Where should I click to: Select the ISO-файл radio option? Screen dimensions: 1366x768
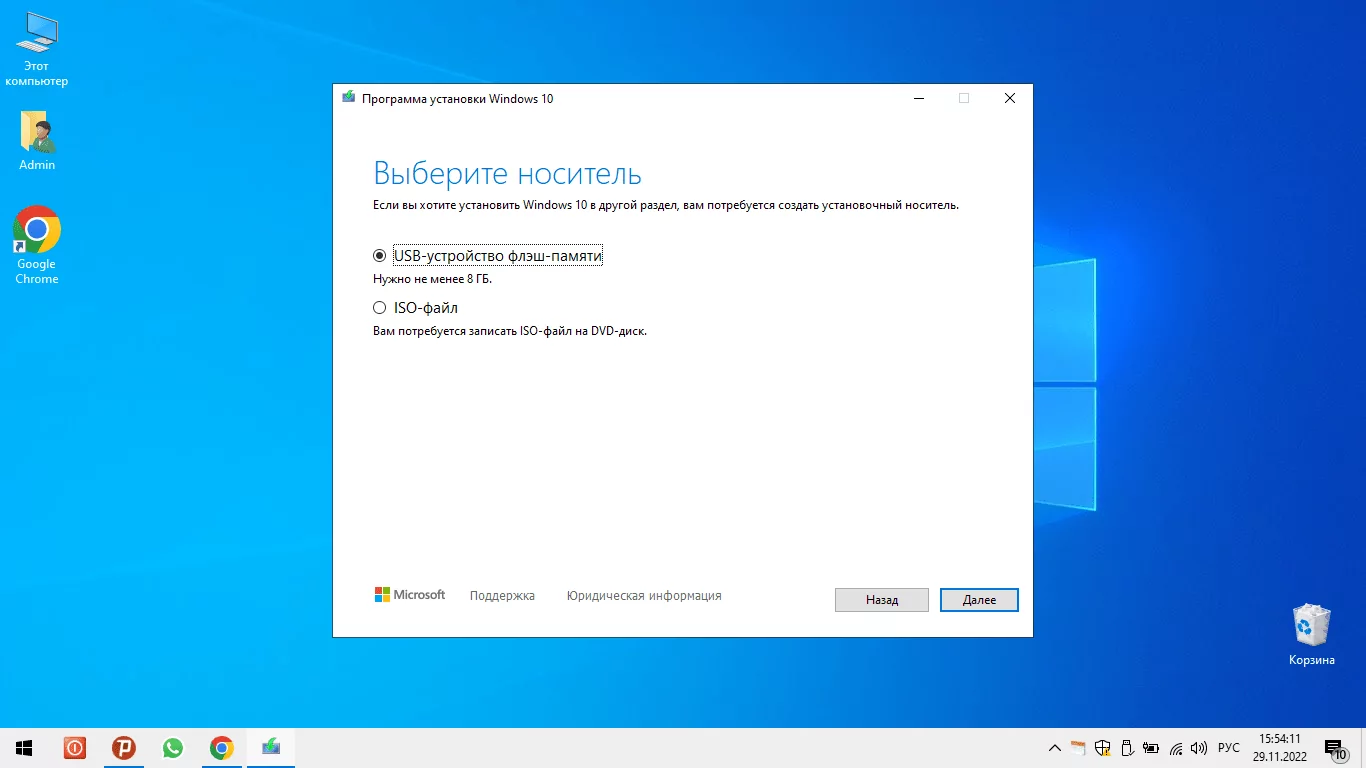click(x=379, y=308)
